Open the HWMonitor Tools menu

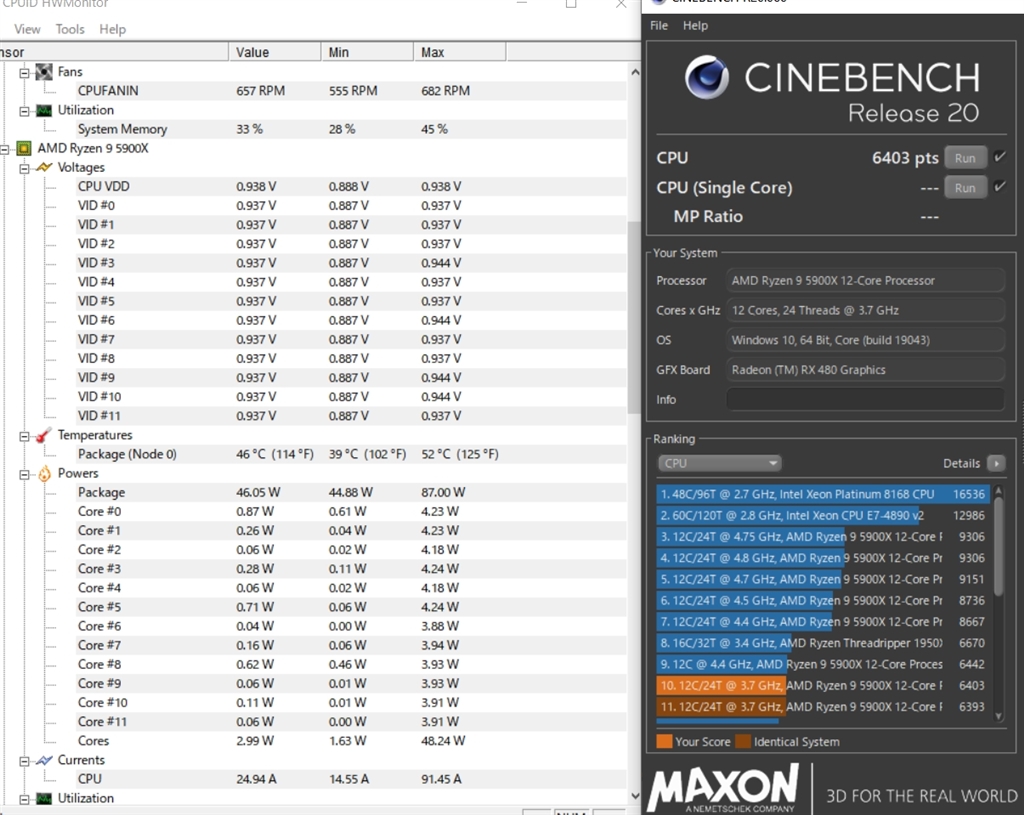point(70,29)
